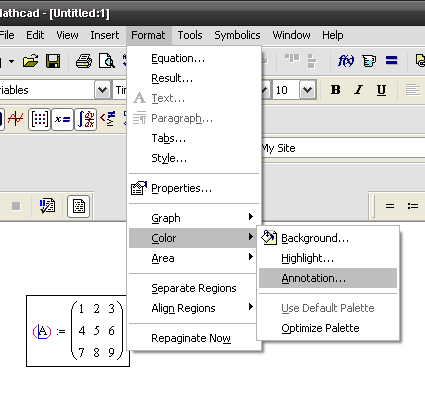Expand the Color submenu
The height and width of the screenshot is (393, 425).
pos(194,238)
